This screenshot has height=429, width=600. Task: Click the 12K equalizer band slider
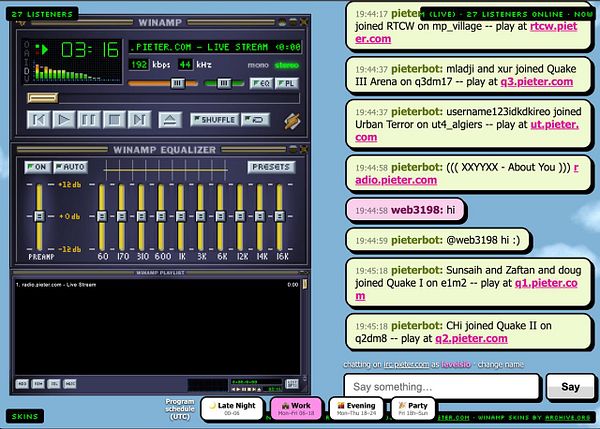(x=240, y=217)
